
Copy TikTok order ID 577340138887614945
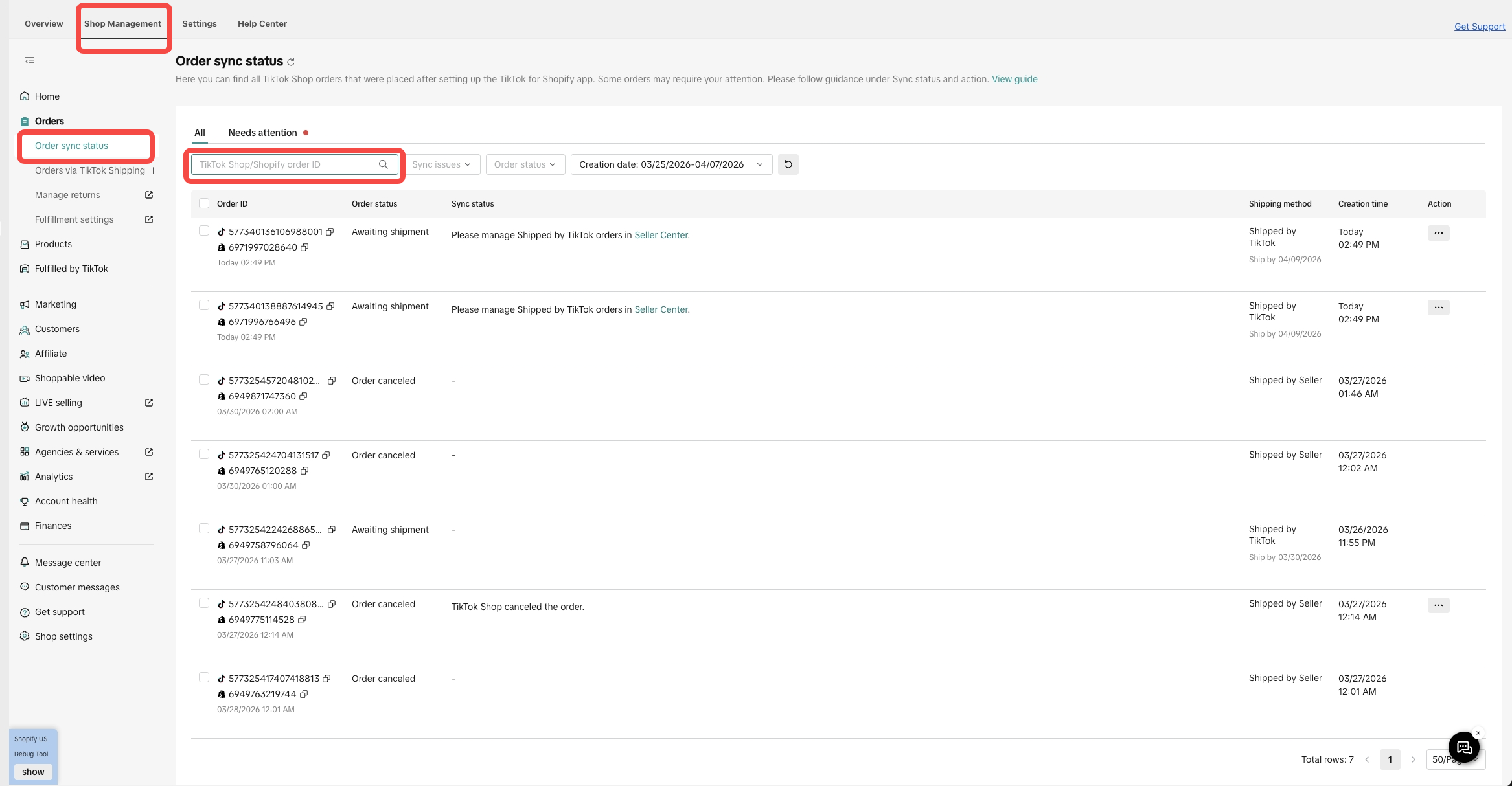point(330,306)
